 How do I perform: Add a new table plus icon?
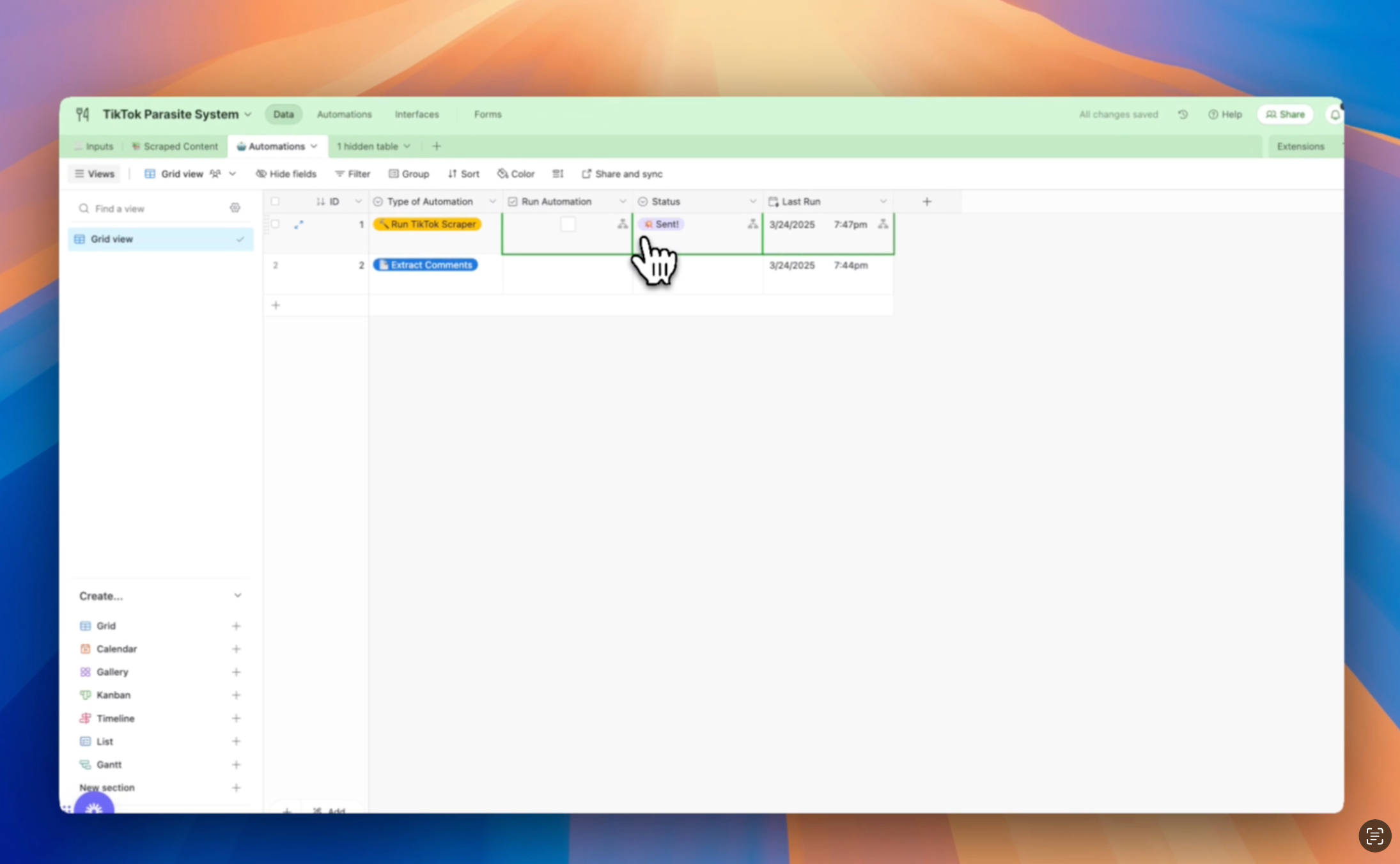(x=437, y=146)
